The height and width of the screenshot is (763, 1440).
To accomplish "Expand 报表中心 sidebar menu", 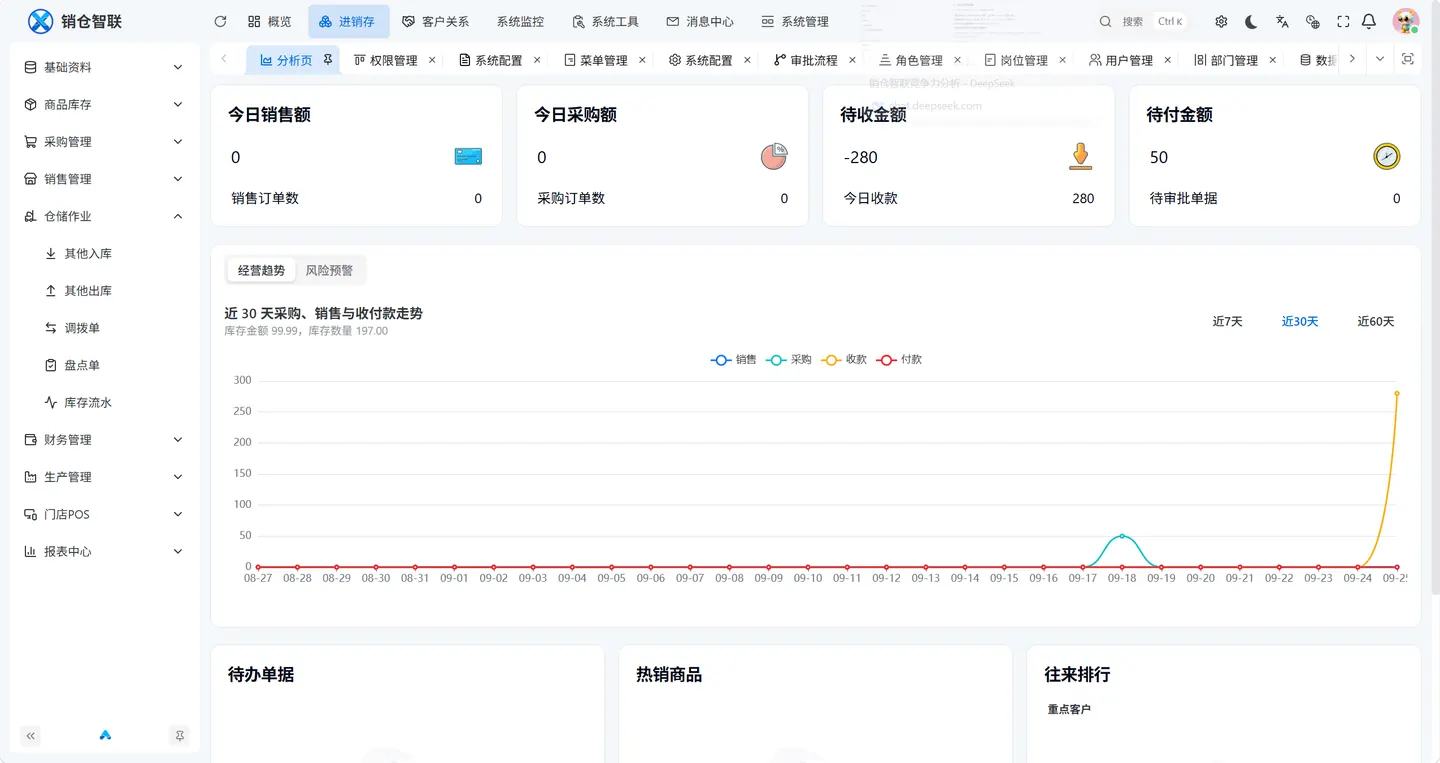I will tap(104, 551).
